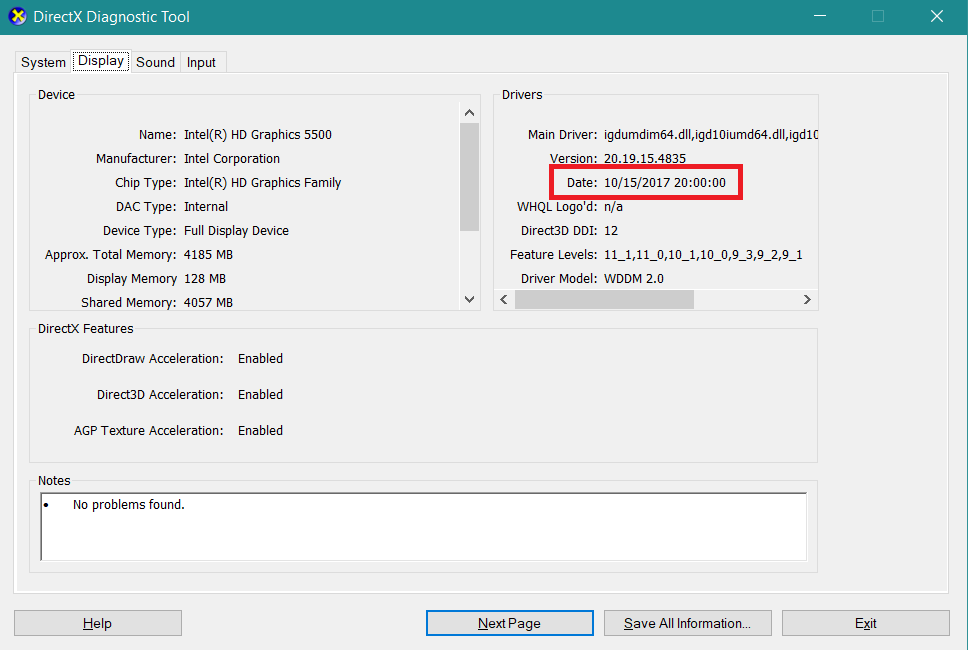Image resolution: width=968 pixels, height=650 pixels.
Task: Click Chip Type value Intel(R) HD Graphics Family
Action: click(262, 183)
